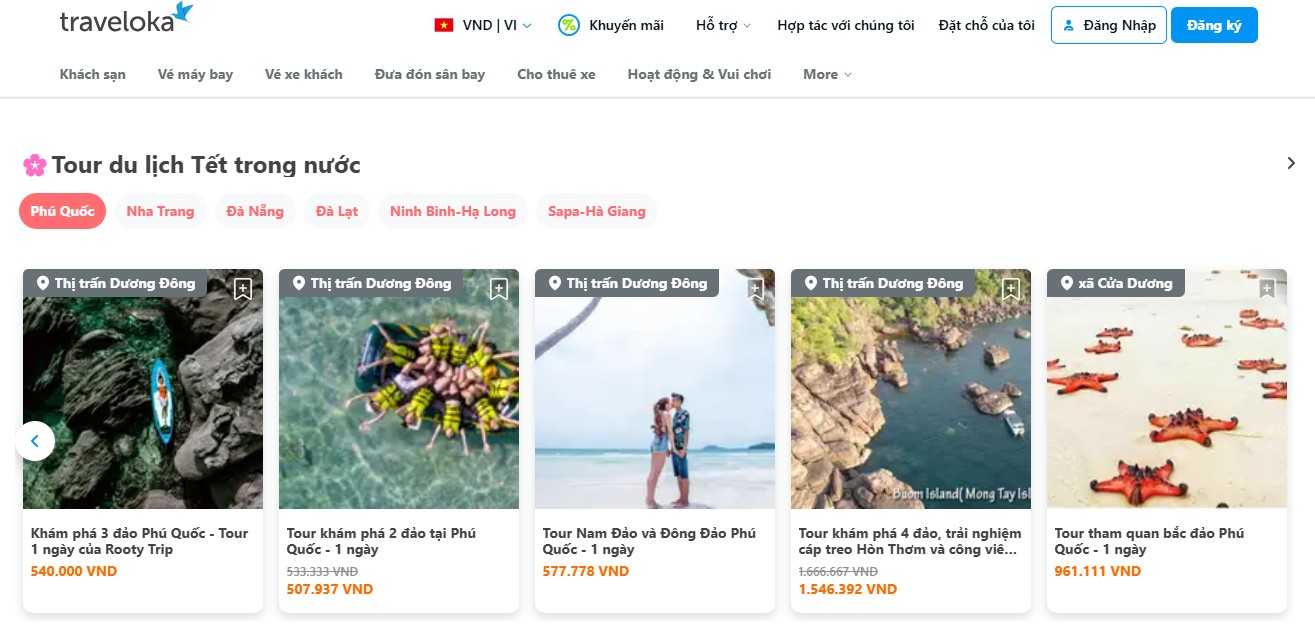Bookmark the Tour Nam Đảo và Đông Đảo card
The image size is (1315, 634).
click(x=755, y=289)
